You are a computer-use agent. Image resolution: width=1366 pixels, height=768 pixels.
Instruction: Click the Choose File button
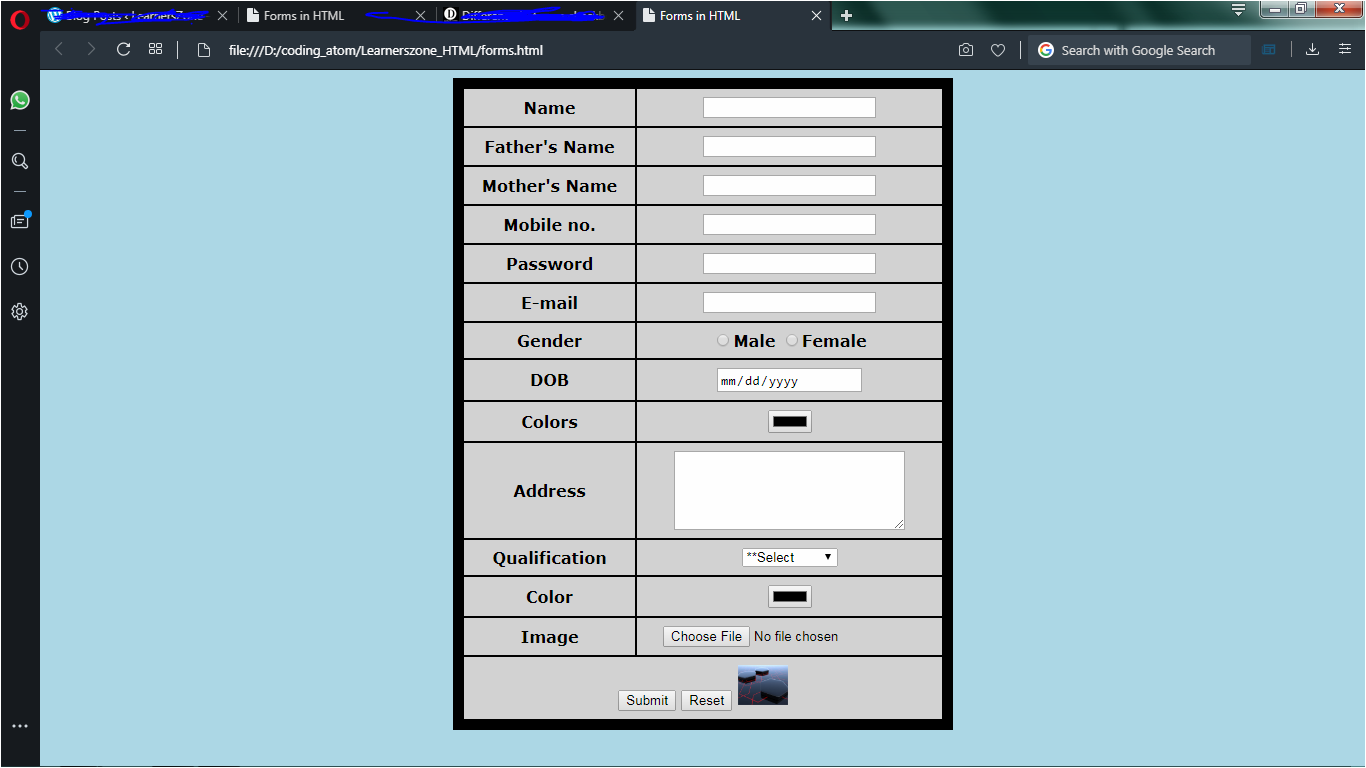click(706, 637)
